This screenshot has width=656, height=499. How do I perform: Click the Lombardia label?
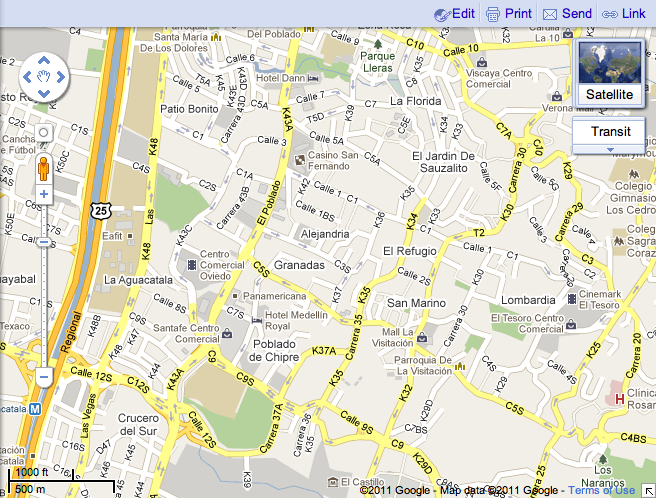tap(528, 300)
